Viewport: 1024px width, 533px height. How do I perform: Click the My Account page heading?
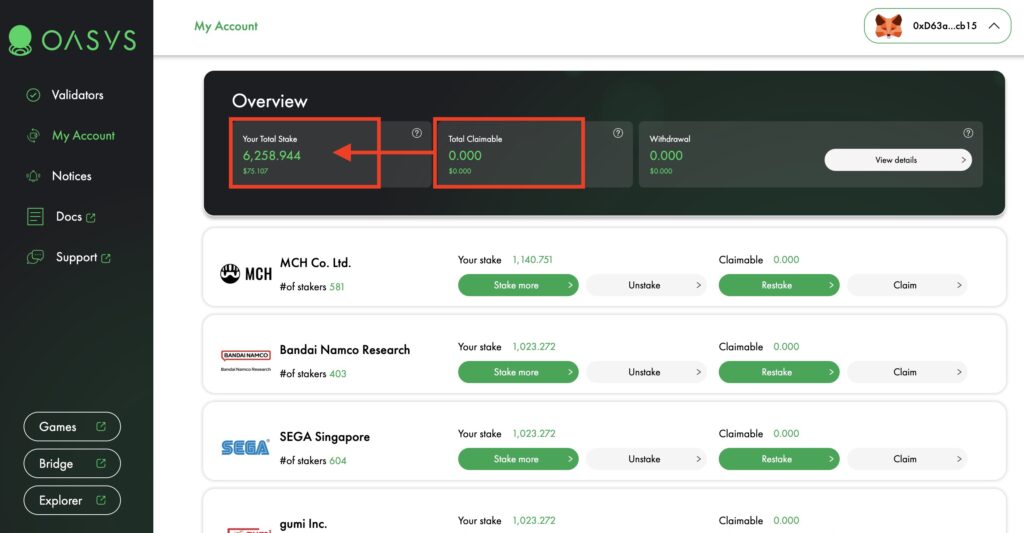point(226,26)
